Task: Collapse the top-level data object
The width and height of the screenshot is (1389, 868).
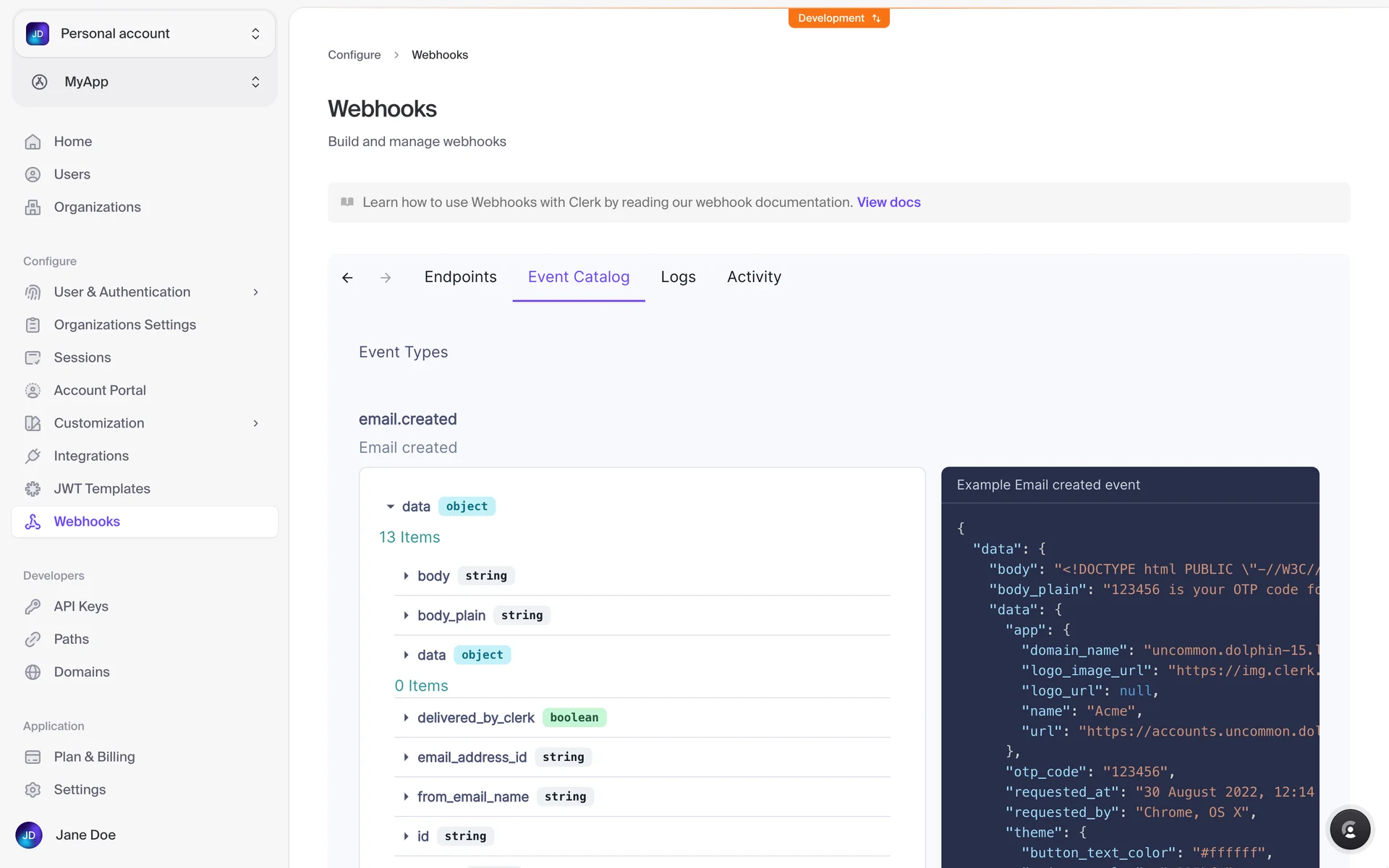Action: (x=391, y=507)
